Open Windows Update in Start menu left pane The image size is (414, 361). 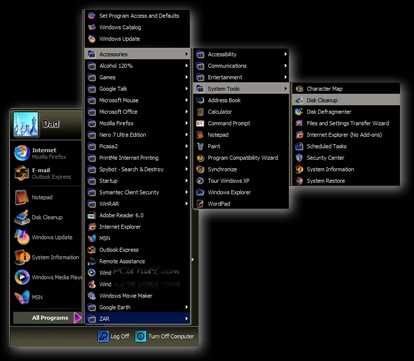tap(47, 237)
